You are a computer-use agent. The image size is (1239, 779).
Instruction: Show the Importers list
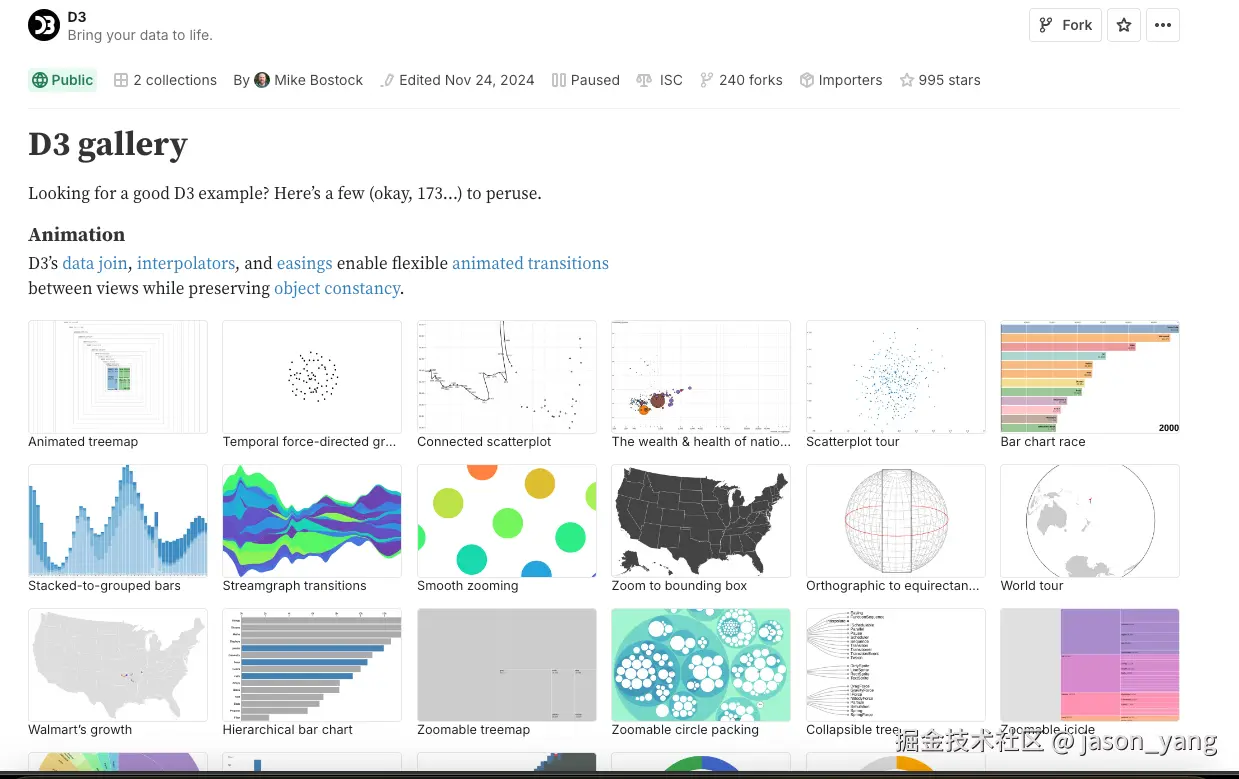click(x=841, y=80)
